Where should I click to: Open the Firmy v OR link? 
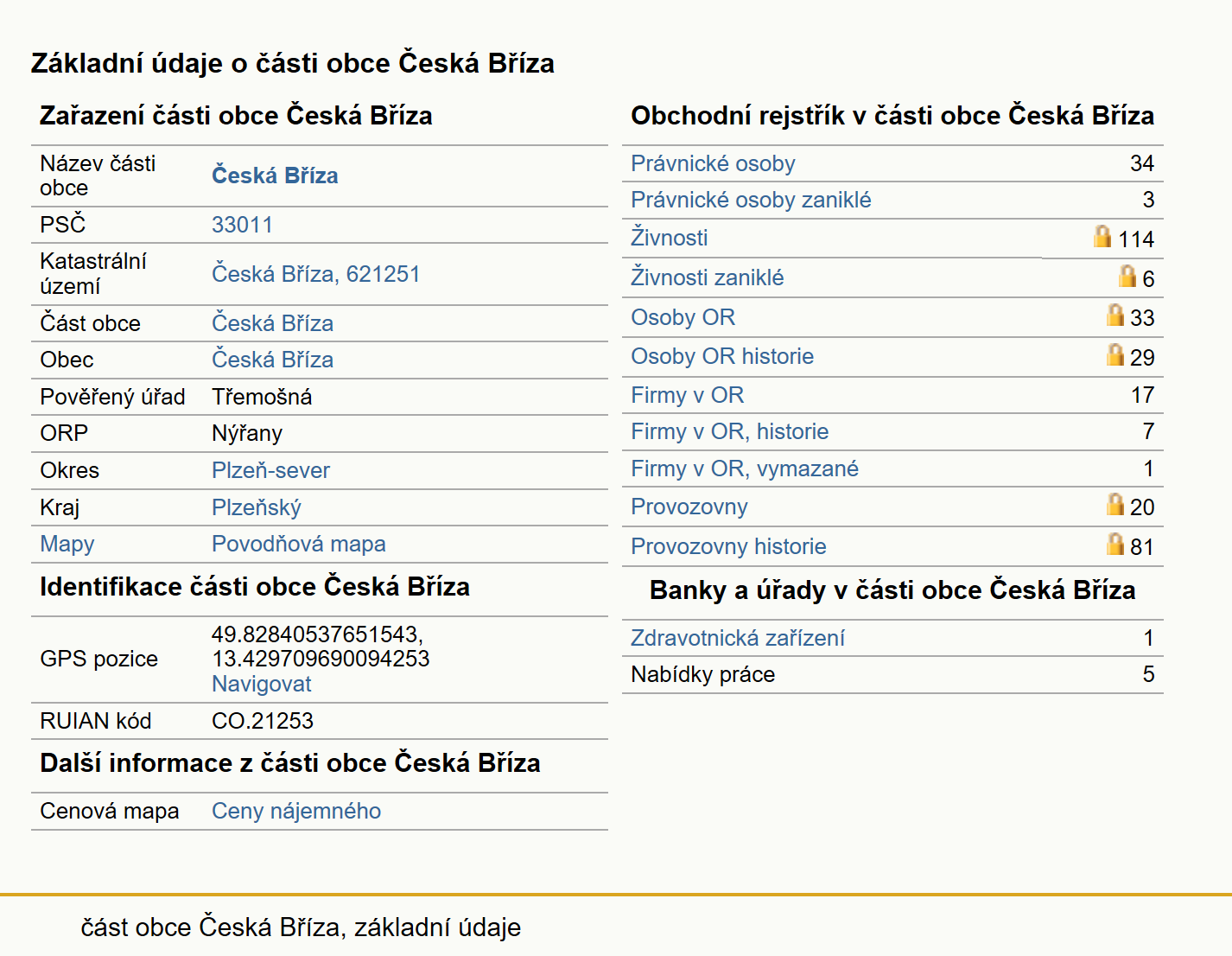point(687,395)
